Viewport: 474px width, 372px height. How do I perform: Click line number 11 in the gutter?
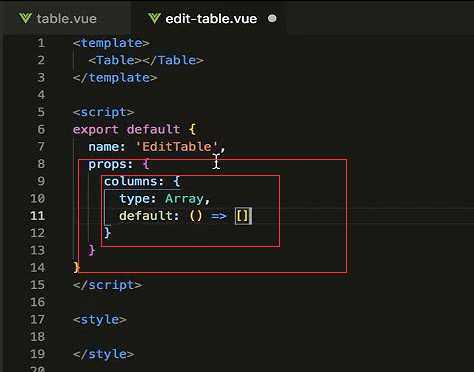[x=37, y=216]
